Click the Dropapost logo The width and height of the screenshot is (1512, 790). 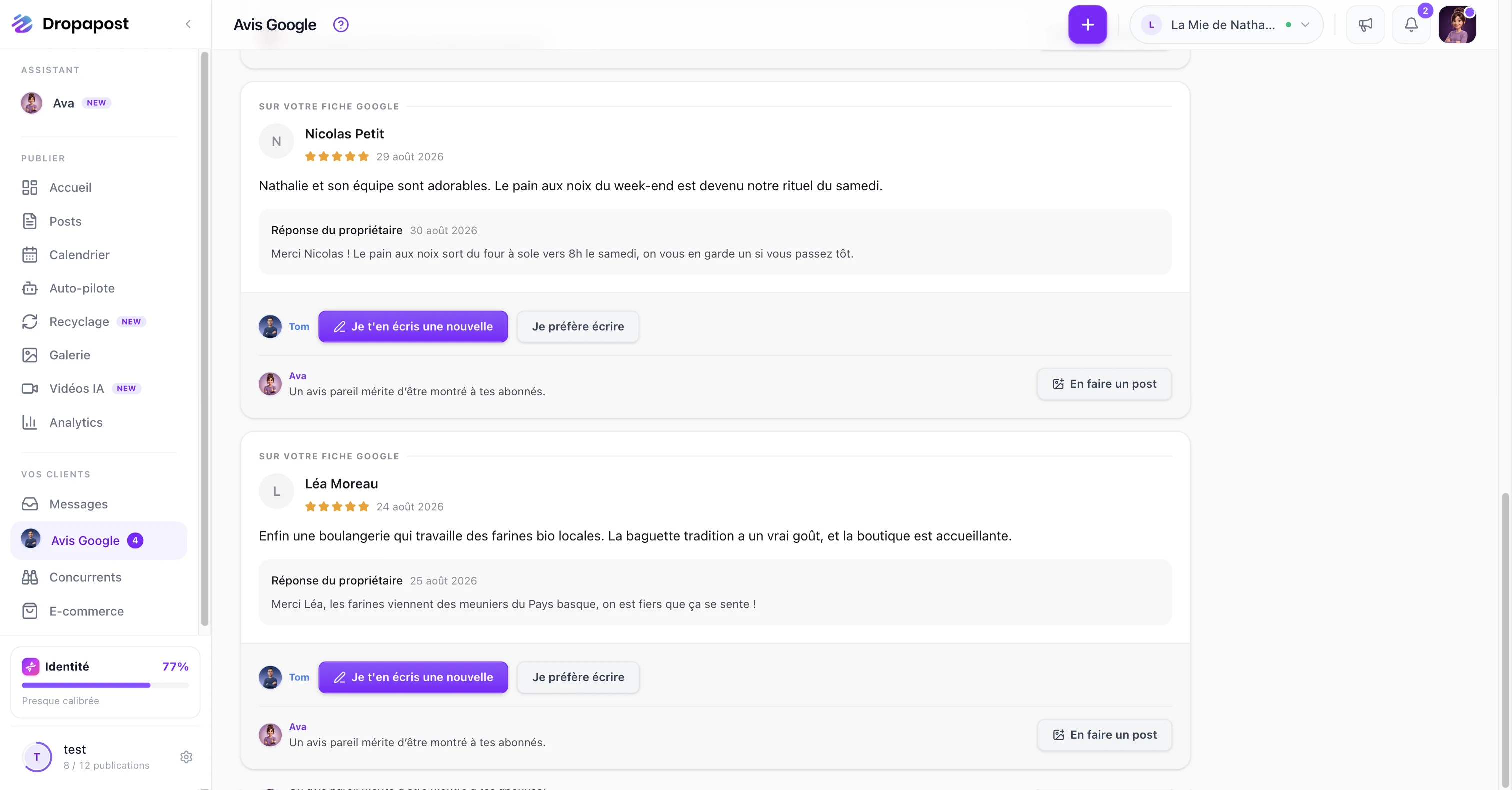[70, 24]
